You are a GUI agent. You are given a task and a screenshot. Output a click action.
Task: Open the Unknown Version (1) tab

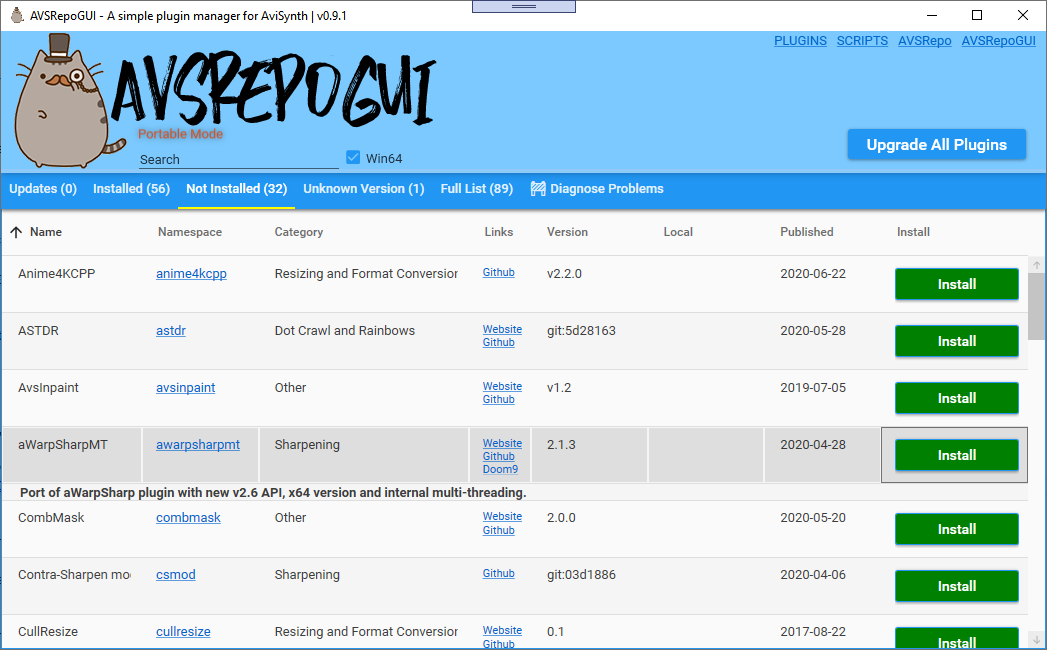coord(364,189)
